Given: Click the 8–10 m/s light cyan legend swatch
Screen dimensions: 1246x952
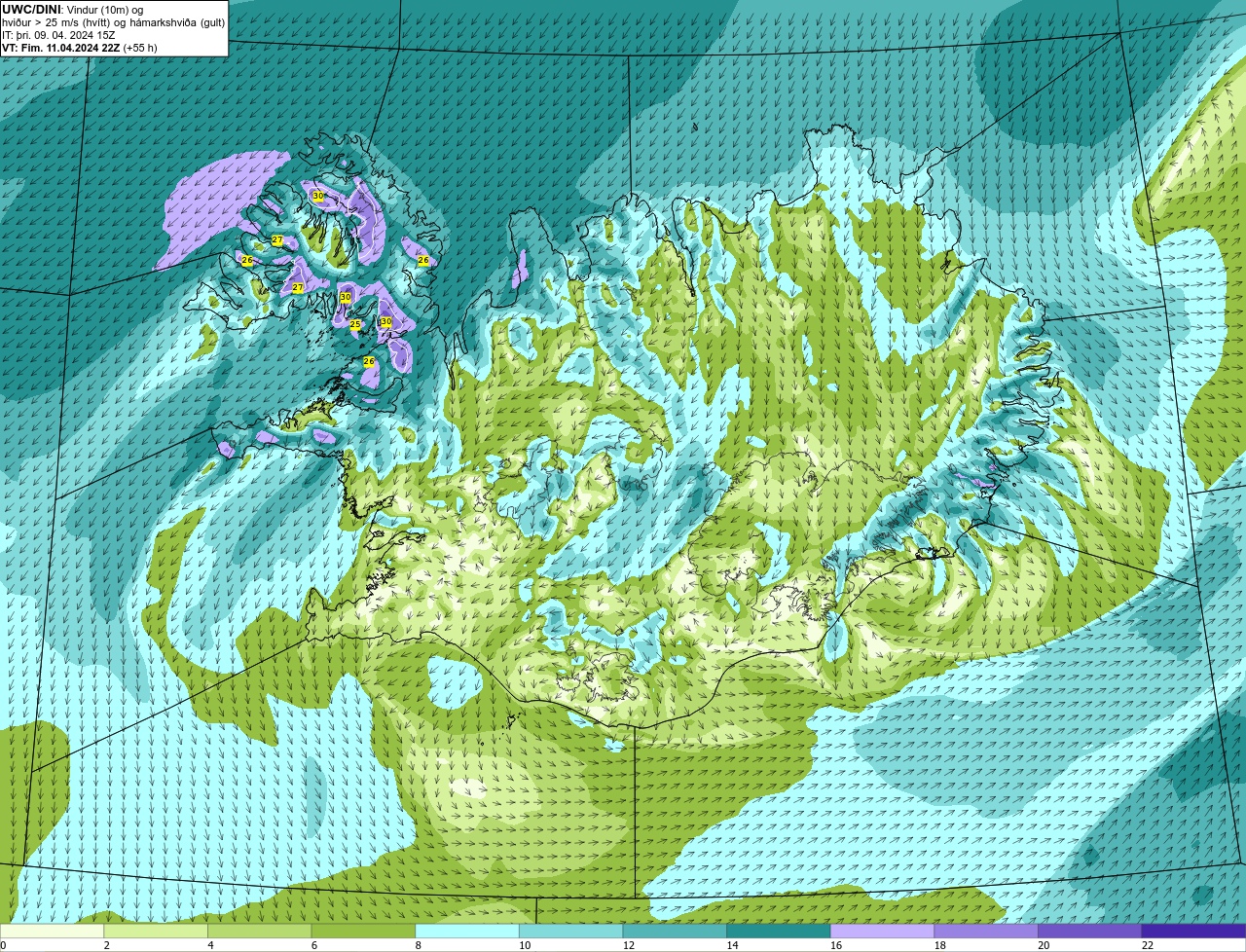Looking at the screenshot, I should click(467, 932).
